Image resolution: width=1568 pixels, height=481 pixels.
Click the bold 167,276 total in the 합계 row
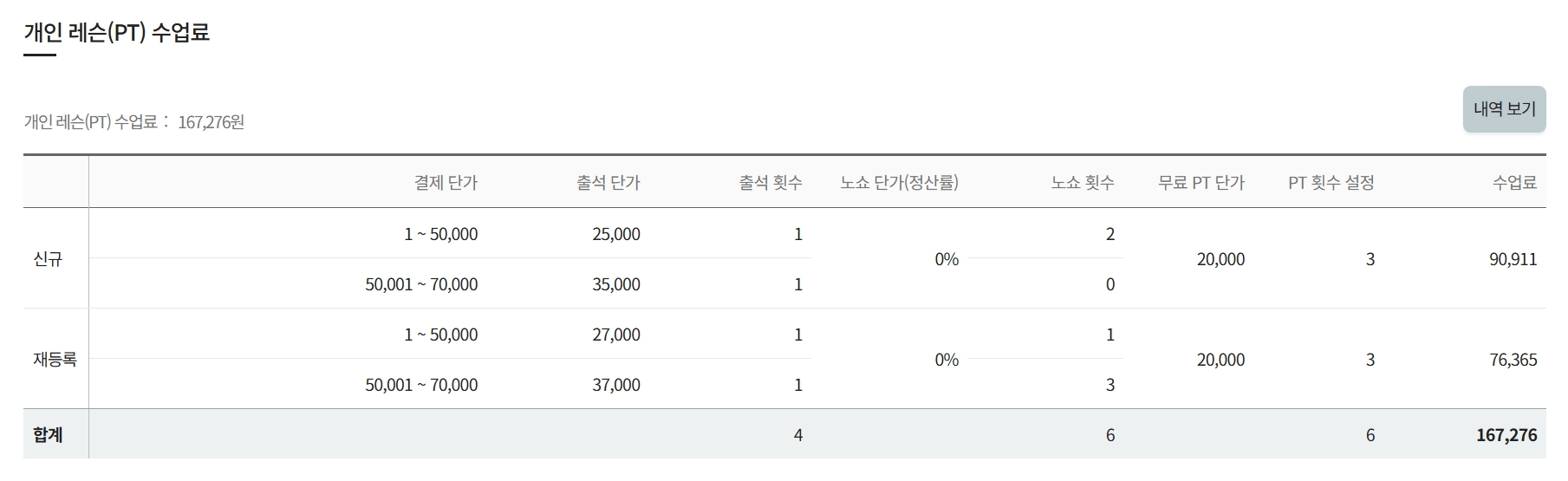(x=1506, y=435)
